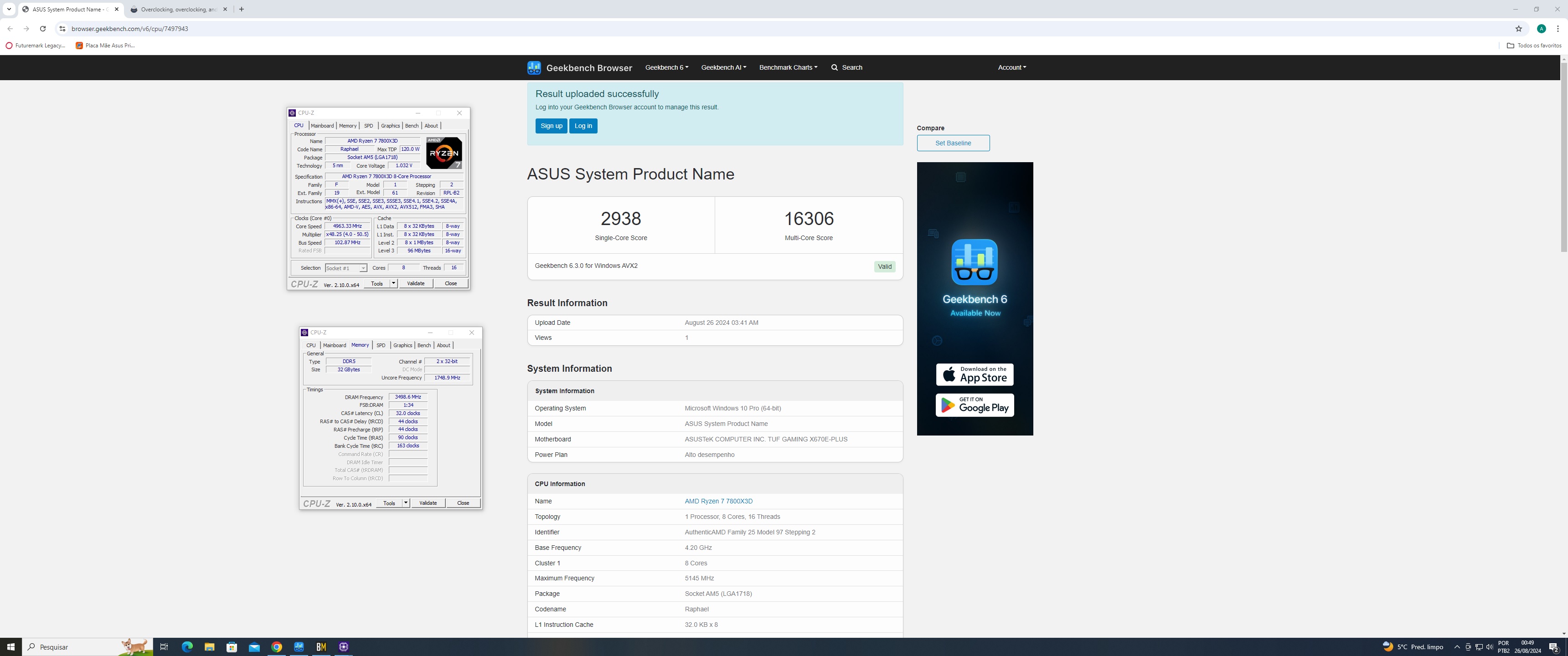Click the Geekbench app taskbar icon
This screenshot has width=1568, height=656.
[x=299, y=647]
